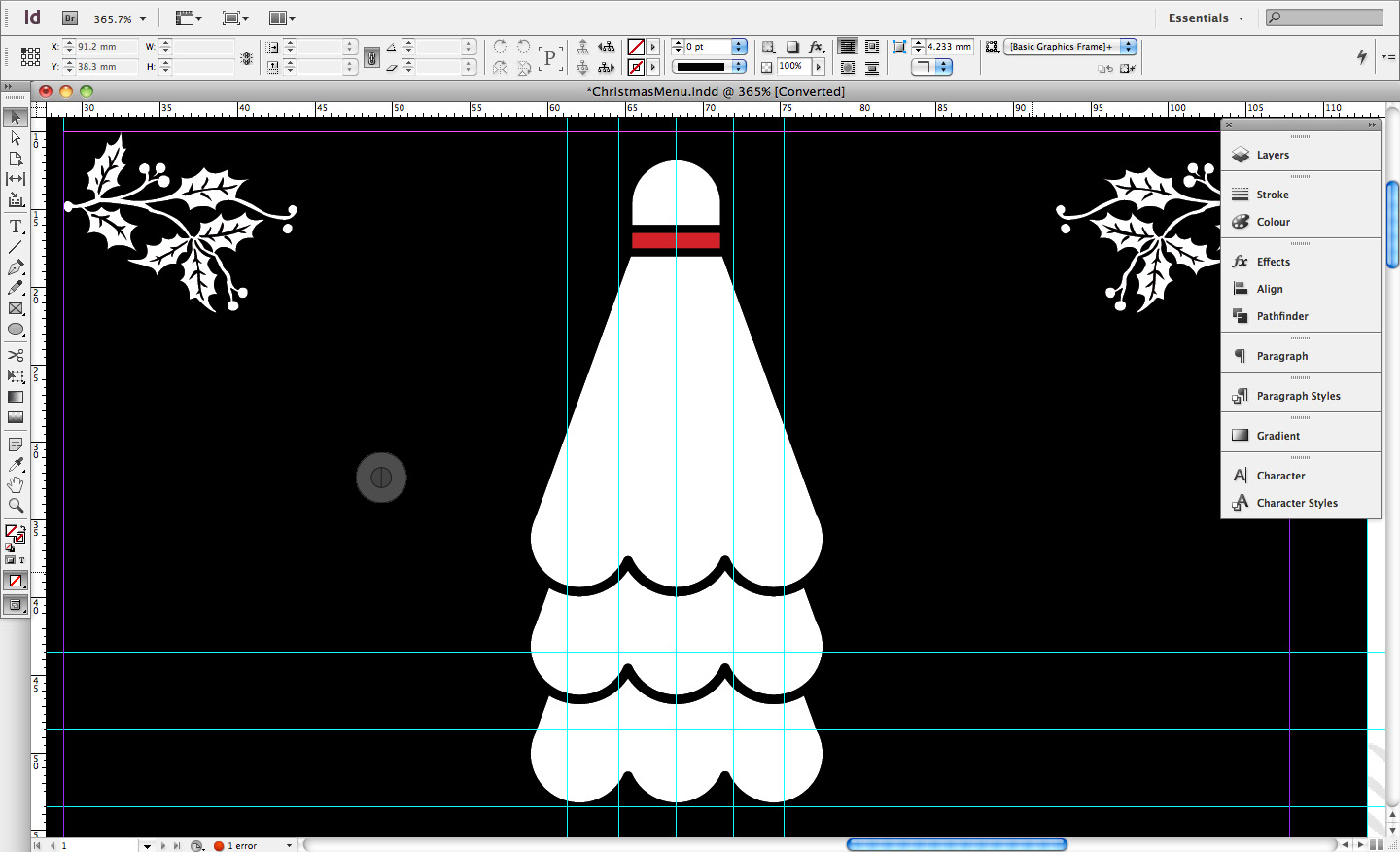Select the Type tool
Image resolution: width=1400 pixels, height=852 pixels.
click(x=16, y=227)
